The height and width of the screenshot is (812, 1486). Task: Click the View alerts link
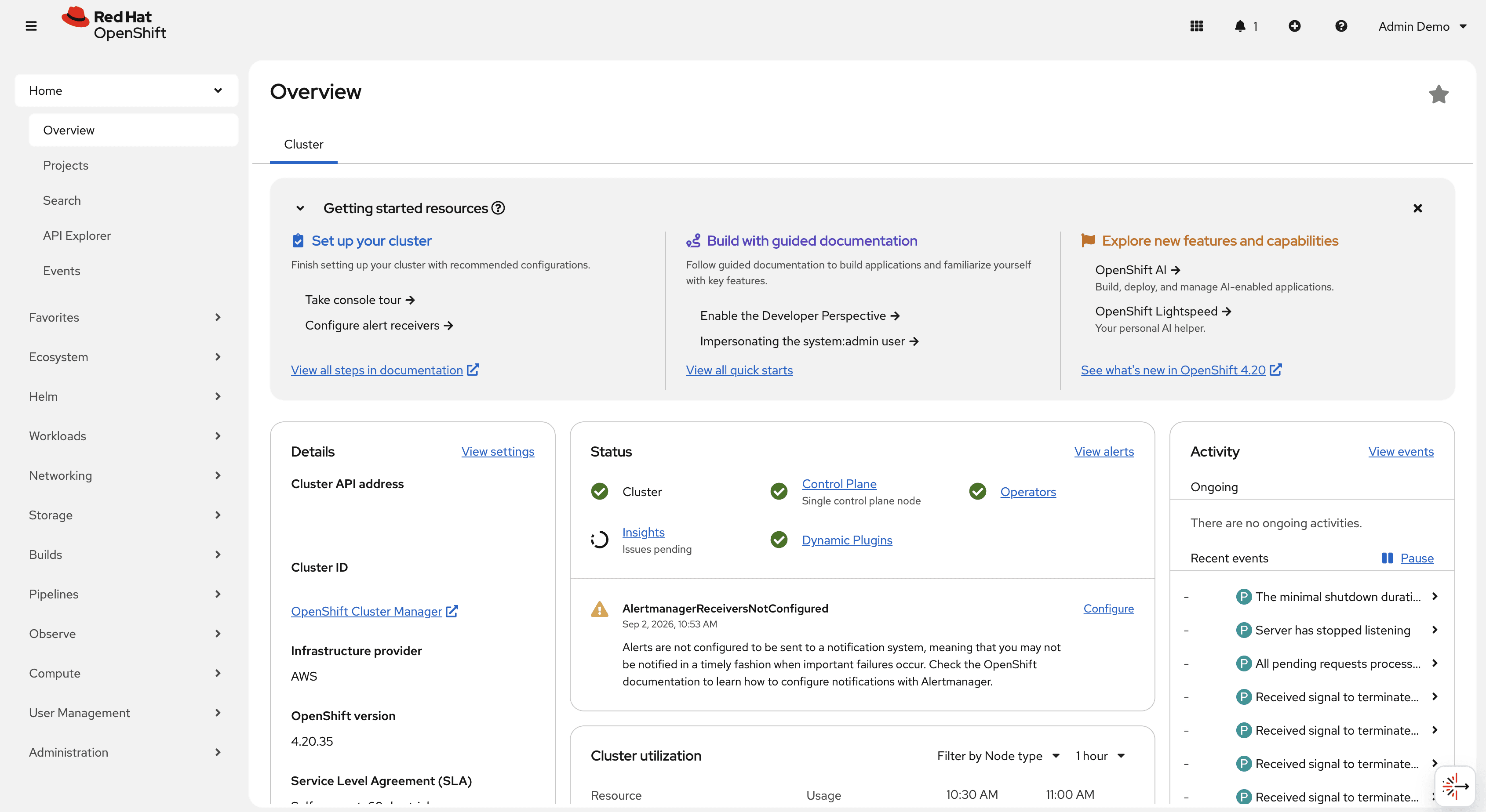1104,452
